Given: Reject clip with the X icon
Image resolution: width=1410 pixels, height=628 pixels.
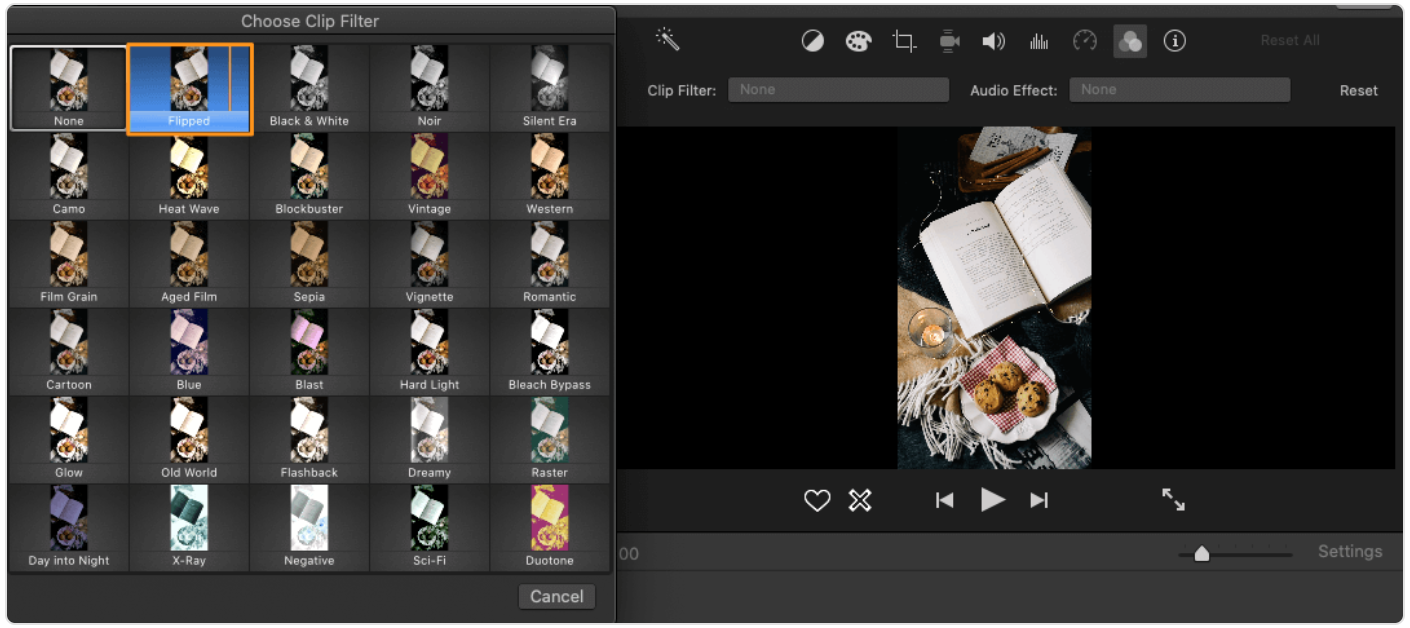Looking at the screenshot, I should click(x=860, y=501).
